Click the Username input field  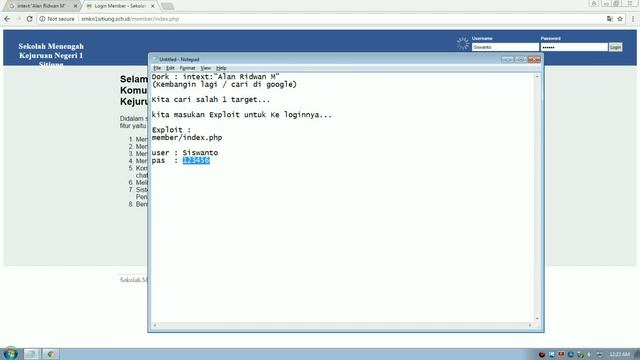point(505,47)
